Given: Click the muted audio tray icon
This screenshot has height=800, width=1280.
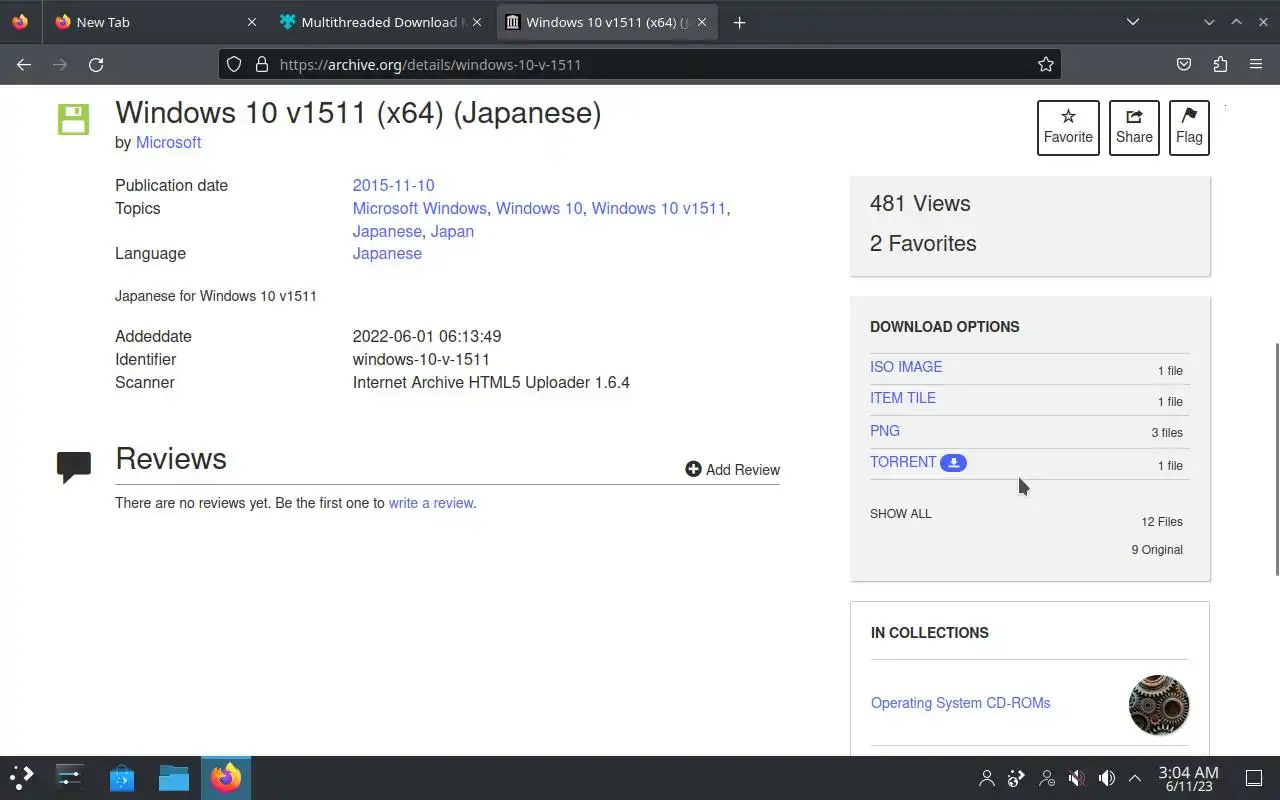Looking at the screenshot, I should 1077,777.
